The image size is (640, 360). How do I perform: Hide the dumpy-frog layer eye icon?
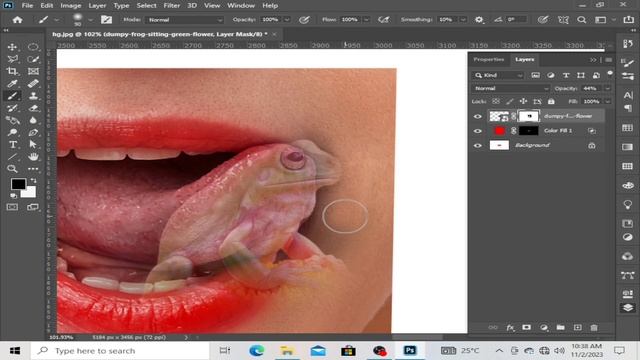pyautogui.click(x=478, y=116)
